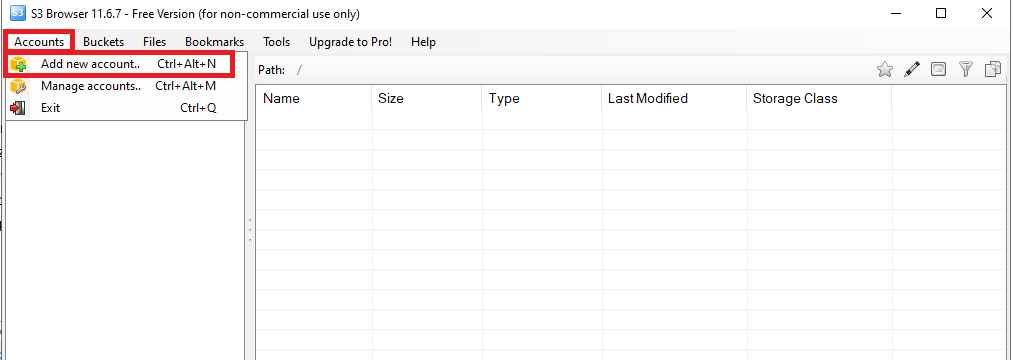Click the pencil edit path icon
The height and width of the screenshot is (360, 1013).
pos(912,69)
